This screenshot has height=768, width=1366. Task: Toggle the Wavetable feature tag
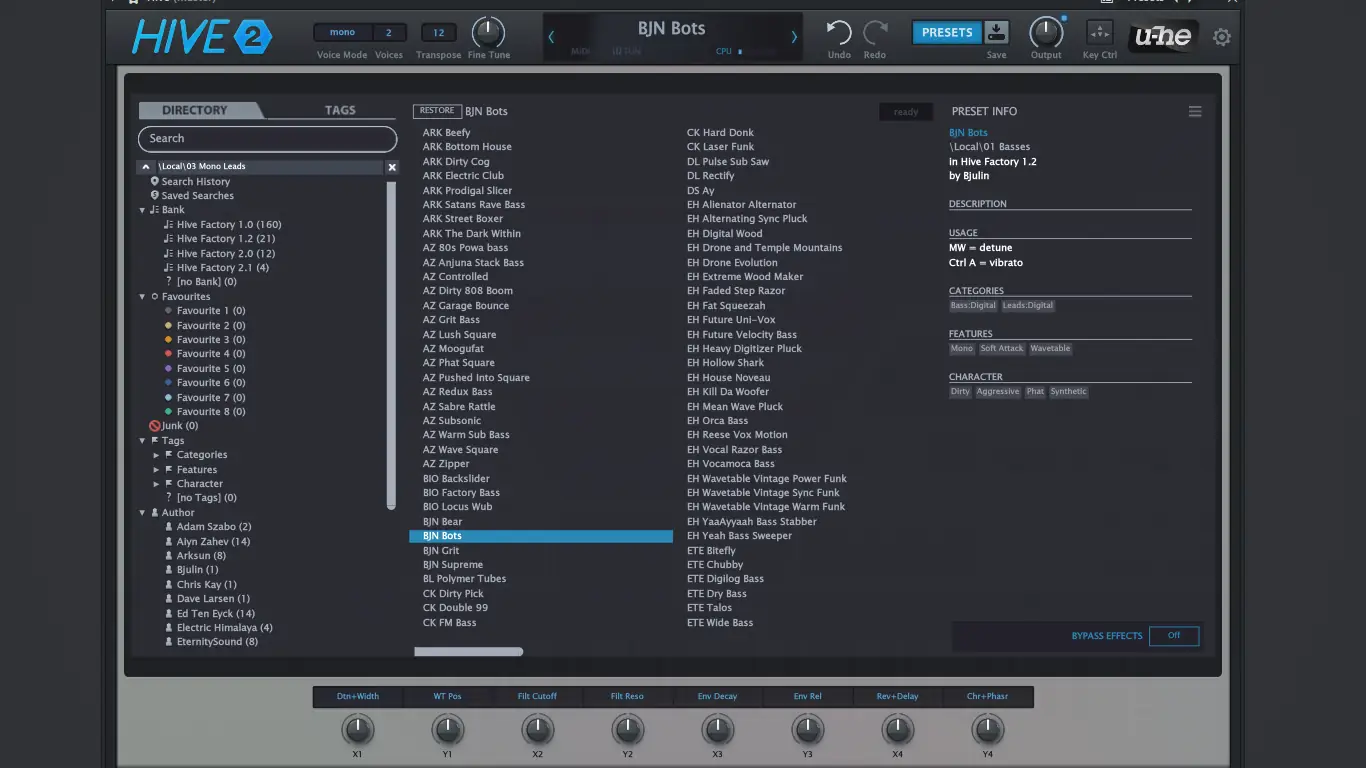[1050, 349]
